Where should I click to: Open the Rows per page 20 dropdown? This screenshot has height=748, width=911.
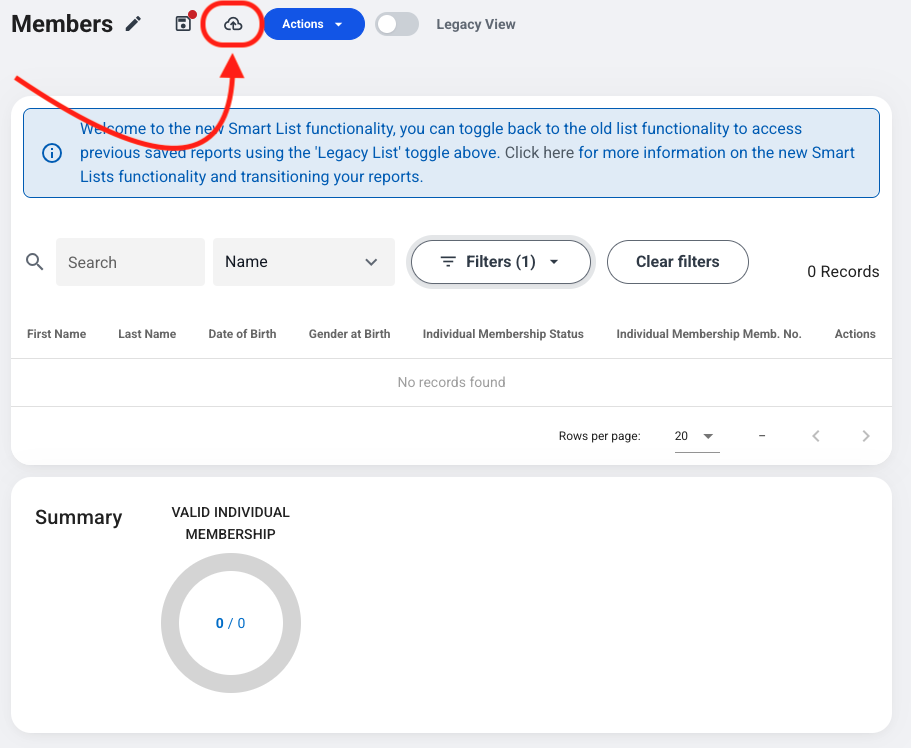pos(697,436)
